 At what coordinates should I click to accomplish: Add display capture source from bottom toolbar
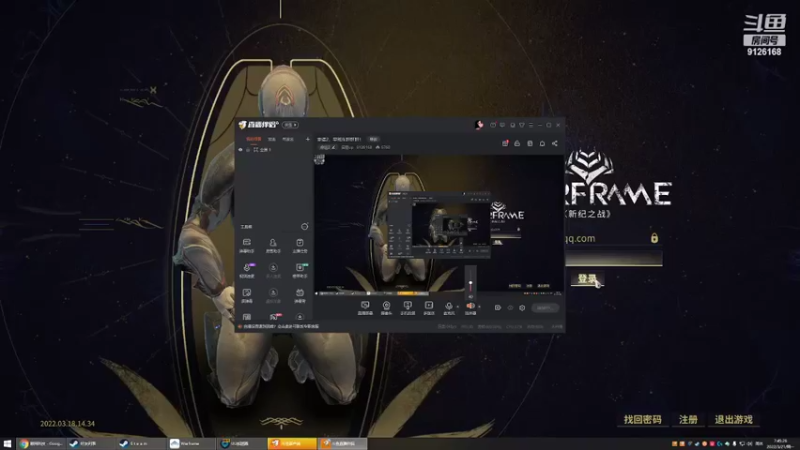pyautogui.click(x=407, y=308)
